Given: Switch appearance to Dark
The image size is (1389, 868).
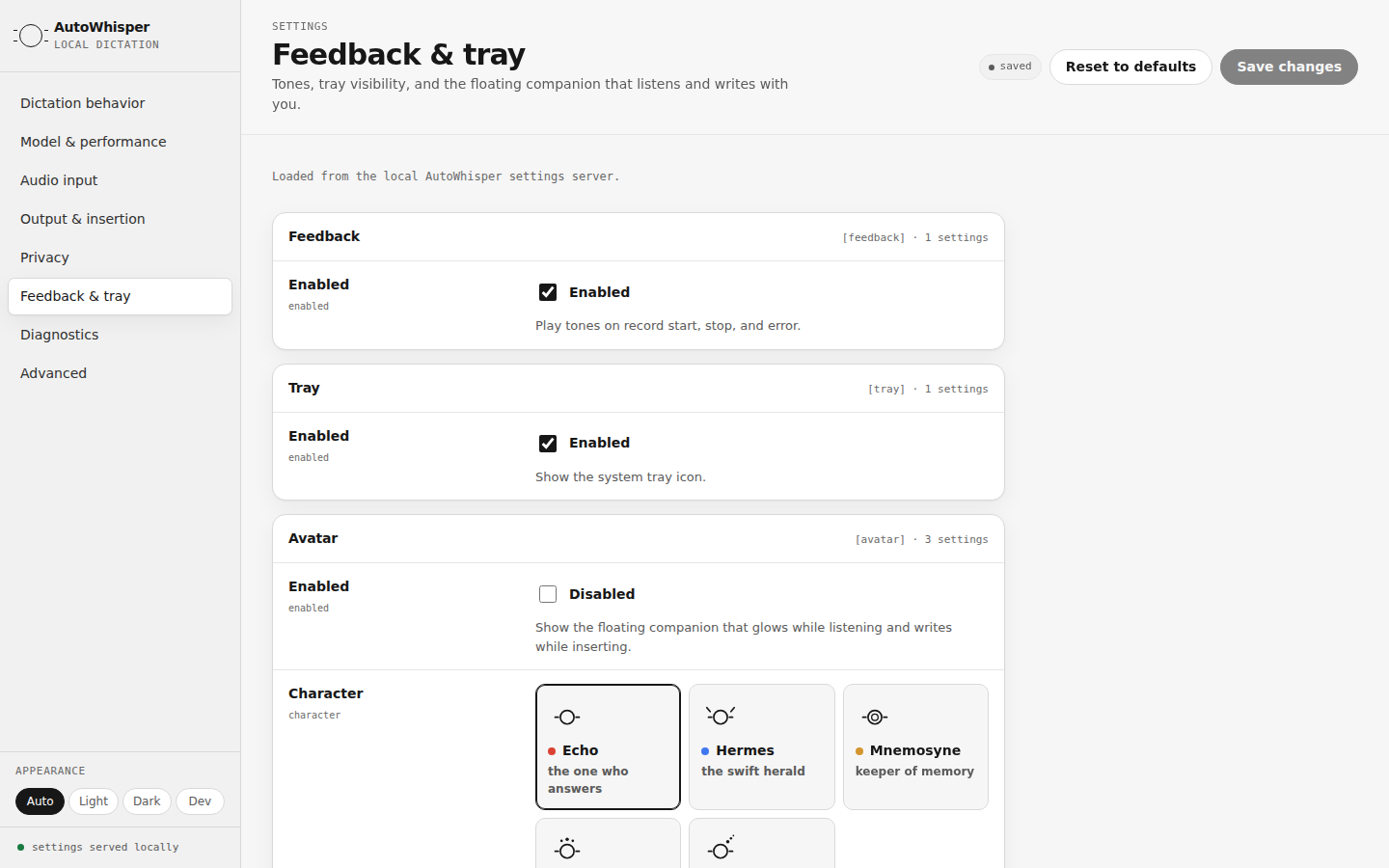Looking at the screenshot, I should (147, 801).
